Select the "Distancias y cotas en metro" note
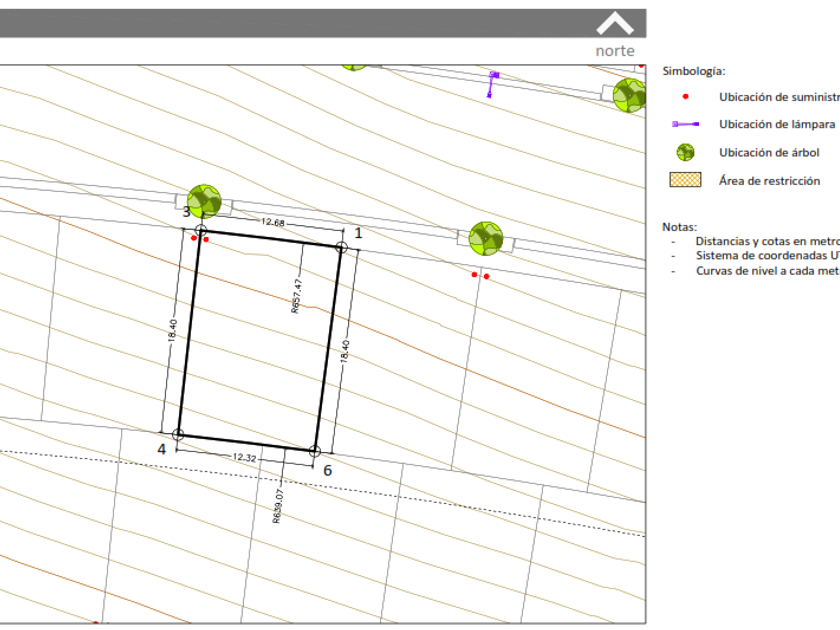The height and width of the screenshot is (630, 840). 768,242
